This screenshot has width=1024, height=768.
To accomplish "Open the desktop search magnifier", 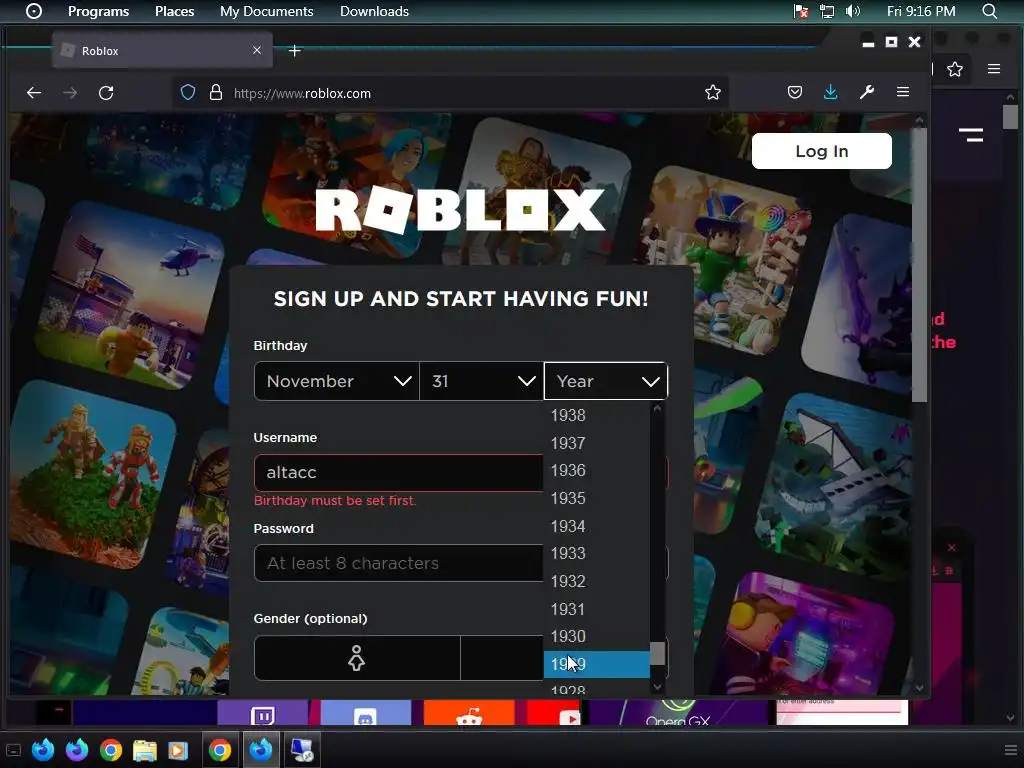I will (x=989, y=11).
